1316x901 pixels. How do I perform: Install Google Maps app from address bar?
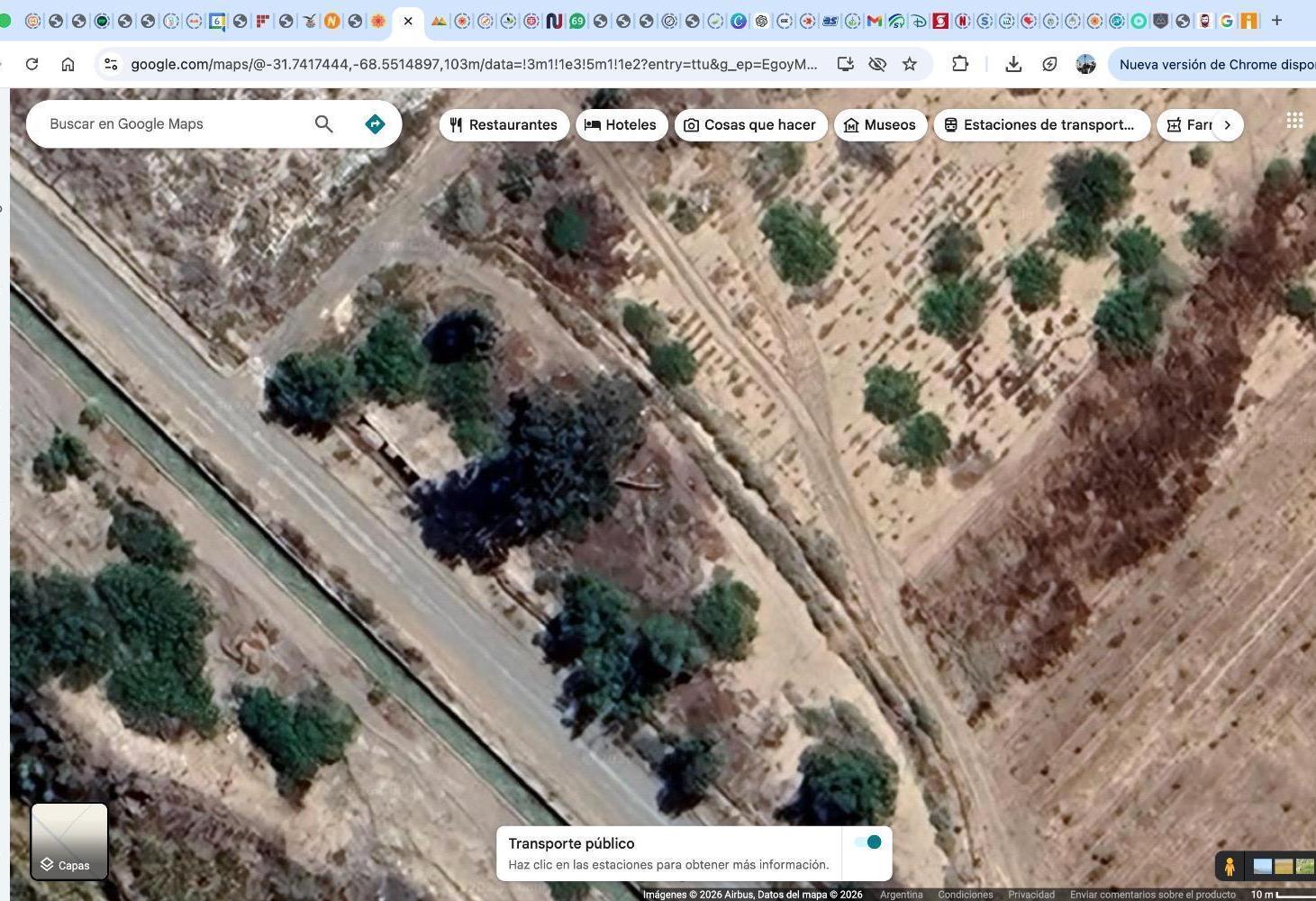coord(845,64)
